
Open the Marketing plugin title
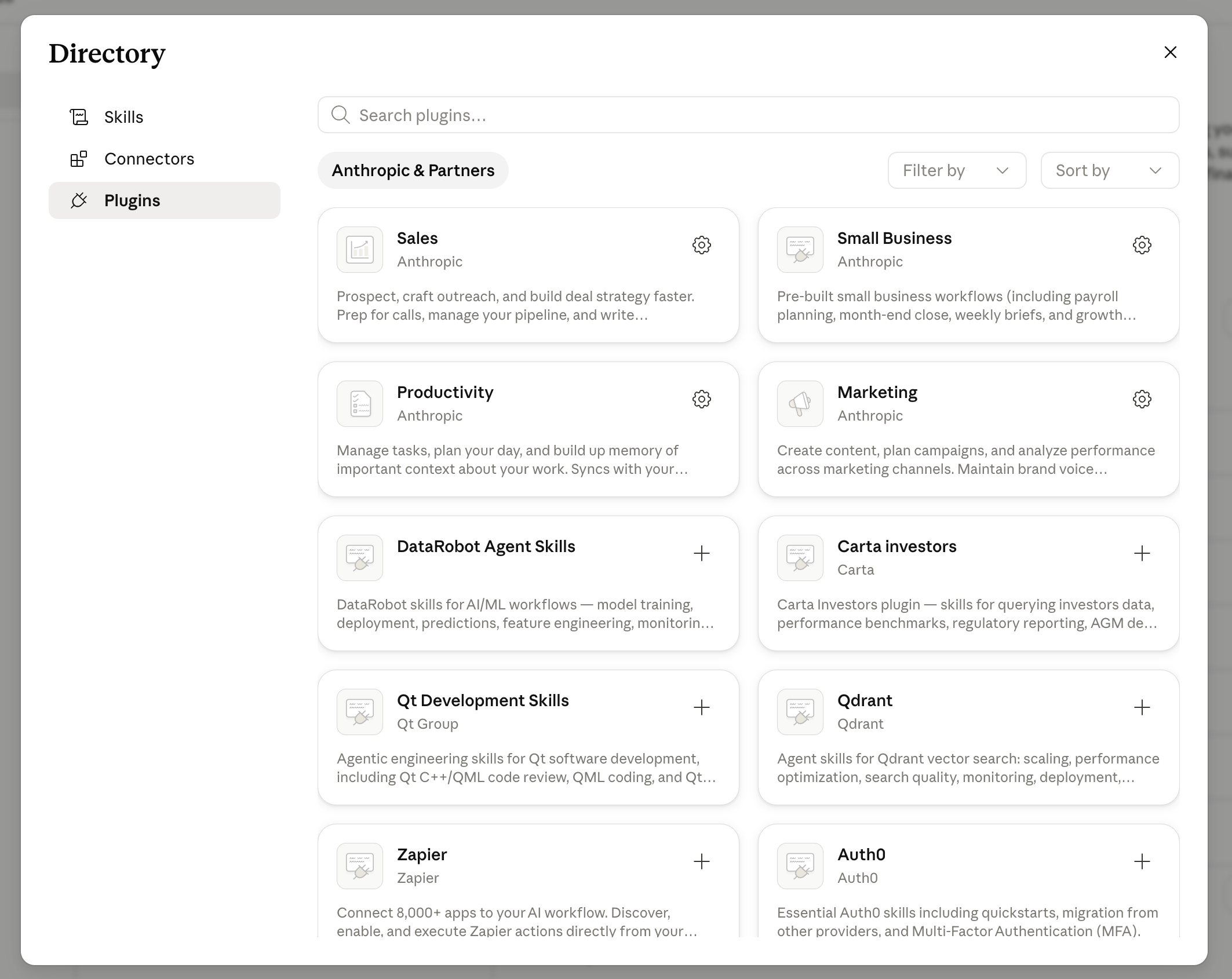[877, 392]
